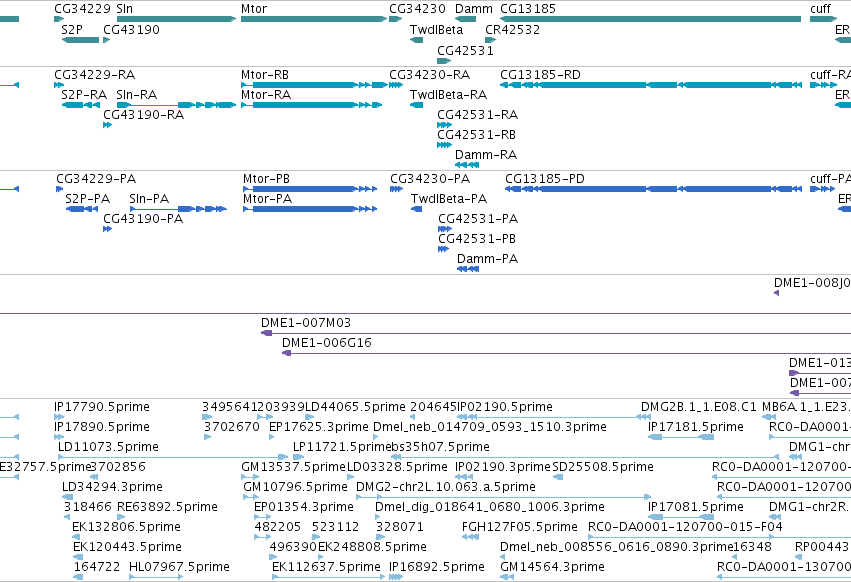The height and width of the screenshot is (582, 851).
Task: Click transcript label CG42531-RA
Action: coord(478,115)
